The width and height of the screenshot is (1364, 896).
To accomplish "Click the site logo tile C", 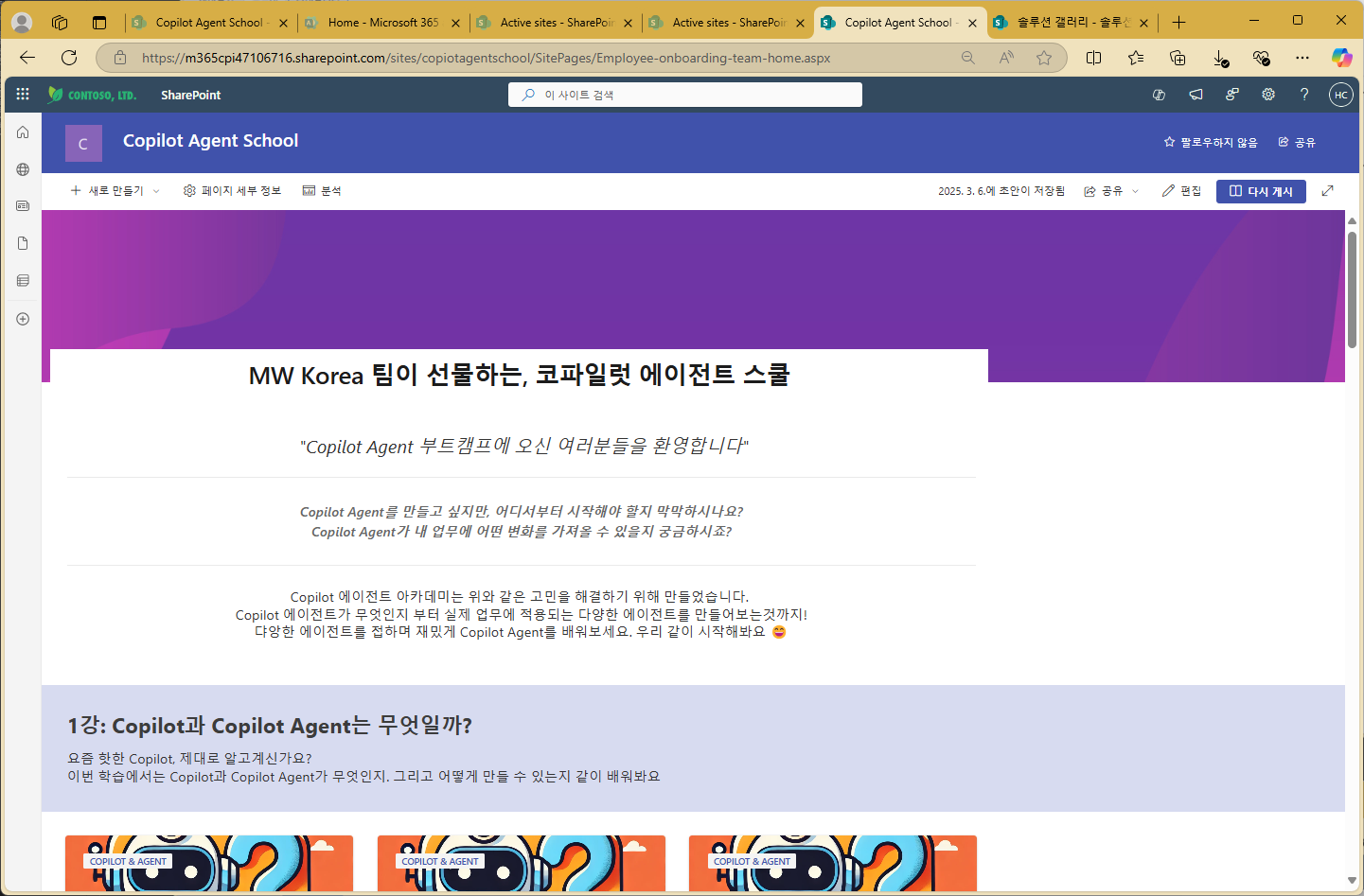I will 83,144.
